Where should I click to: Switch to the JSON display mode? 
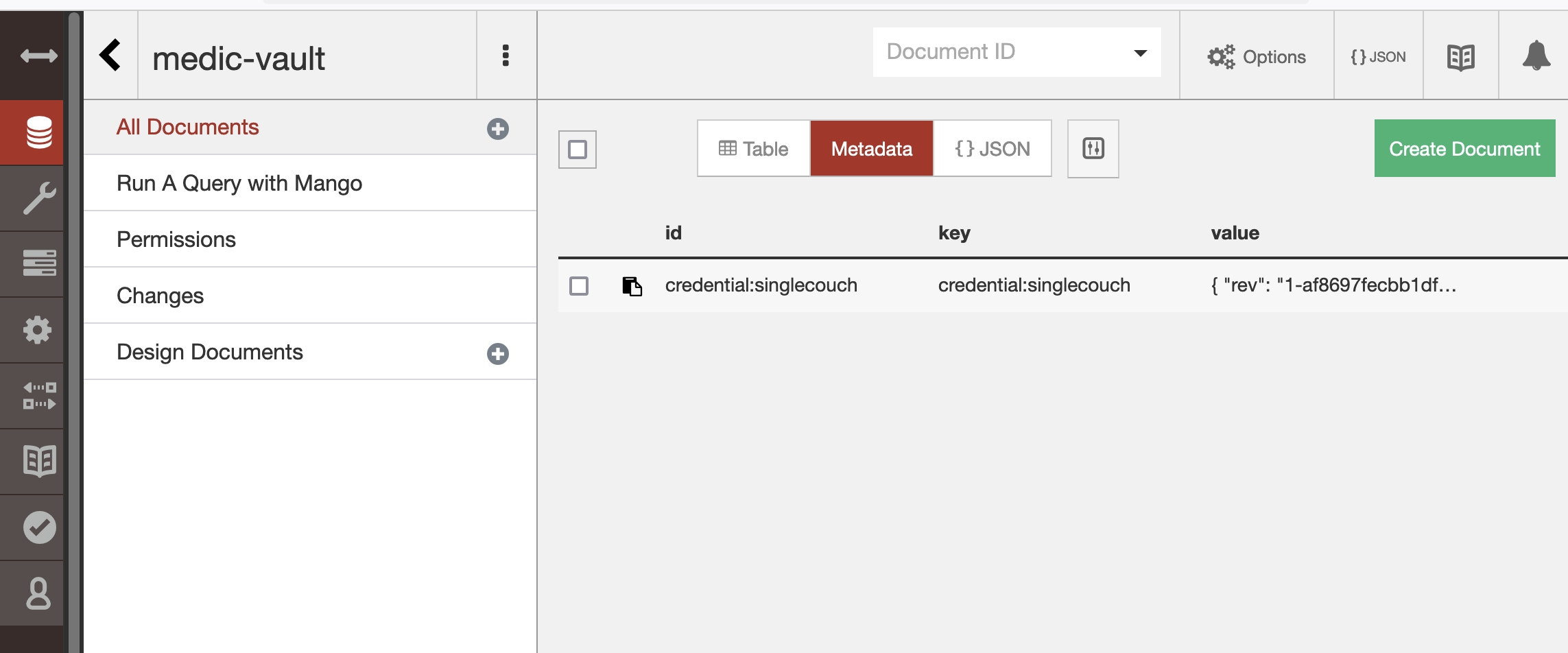pos(991,148)
